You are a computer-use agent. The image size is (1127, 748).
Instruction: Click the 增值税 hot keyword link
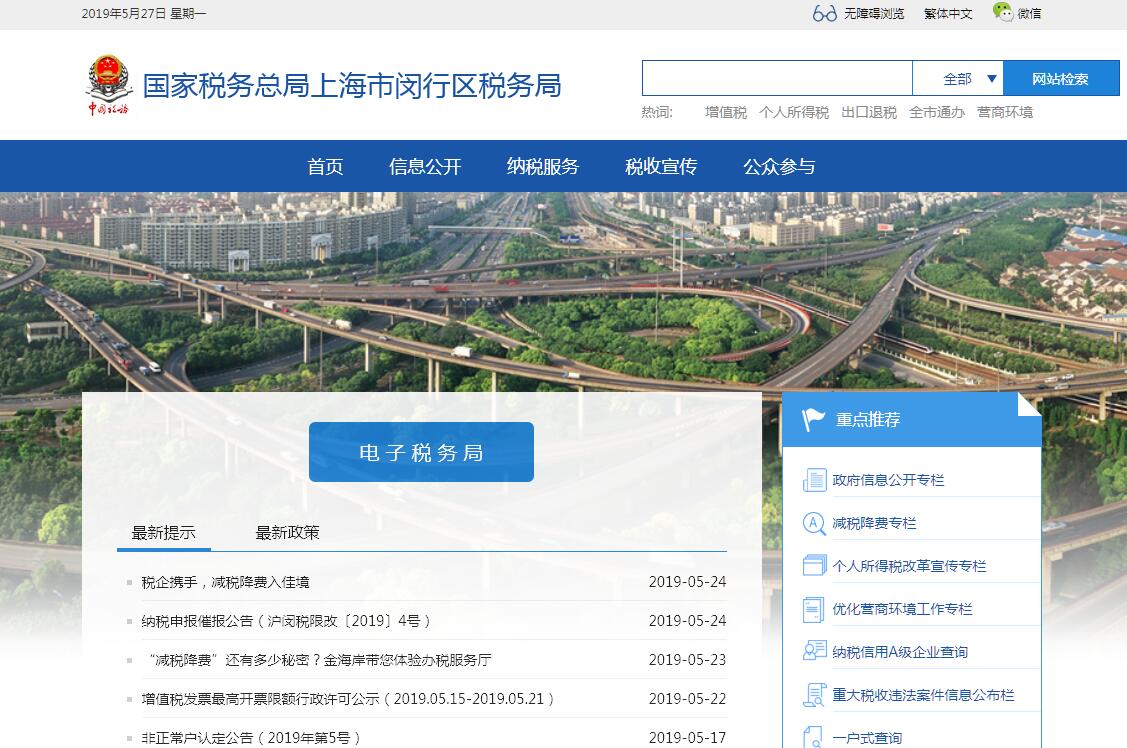725,113
